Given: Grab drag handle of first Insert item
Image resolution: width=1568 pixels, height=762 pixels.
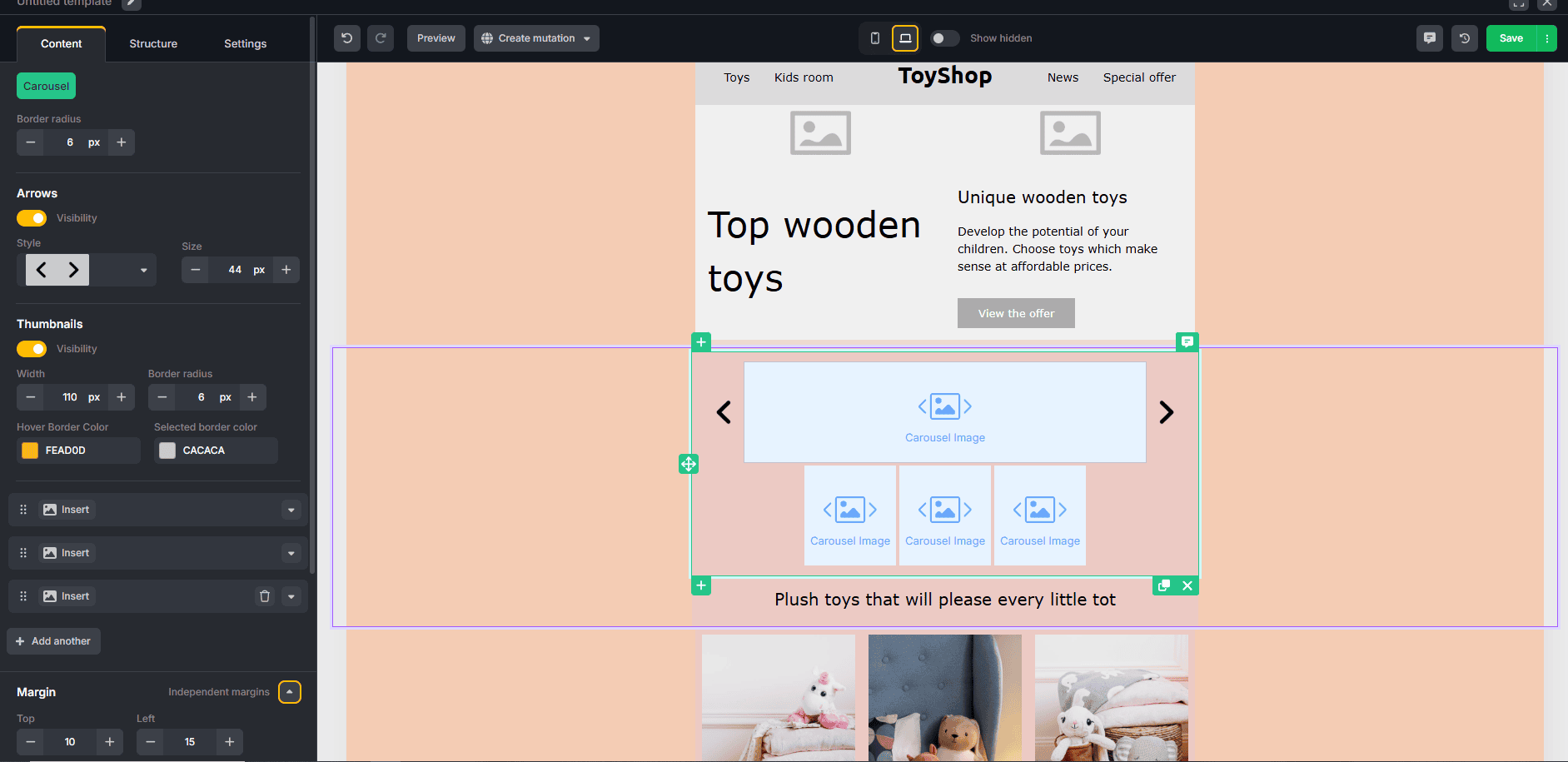Looking at the screenshot, I should click(23, 510).
